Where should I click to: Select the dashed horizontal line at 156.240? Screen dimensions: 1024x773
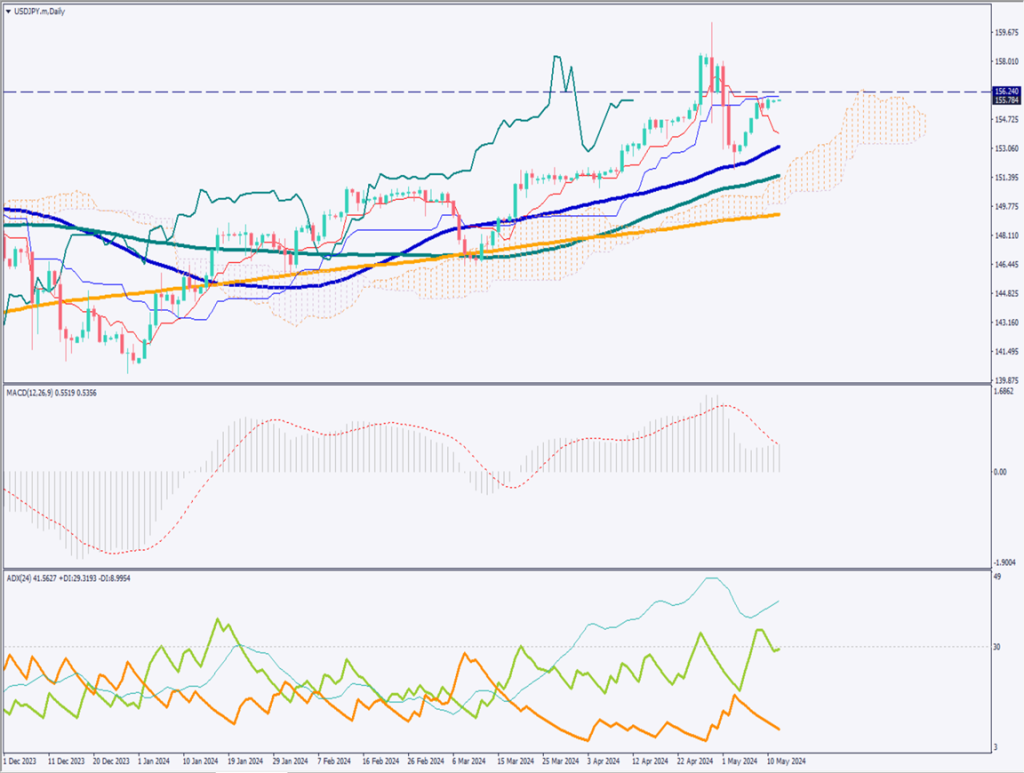(x=400, y=92)
